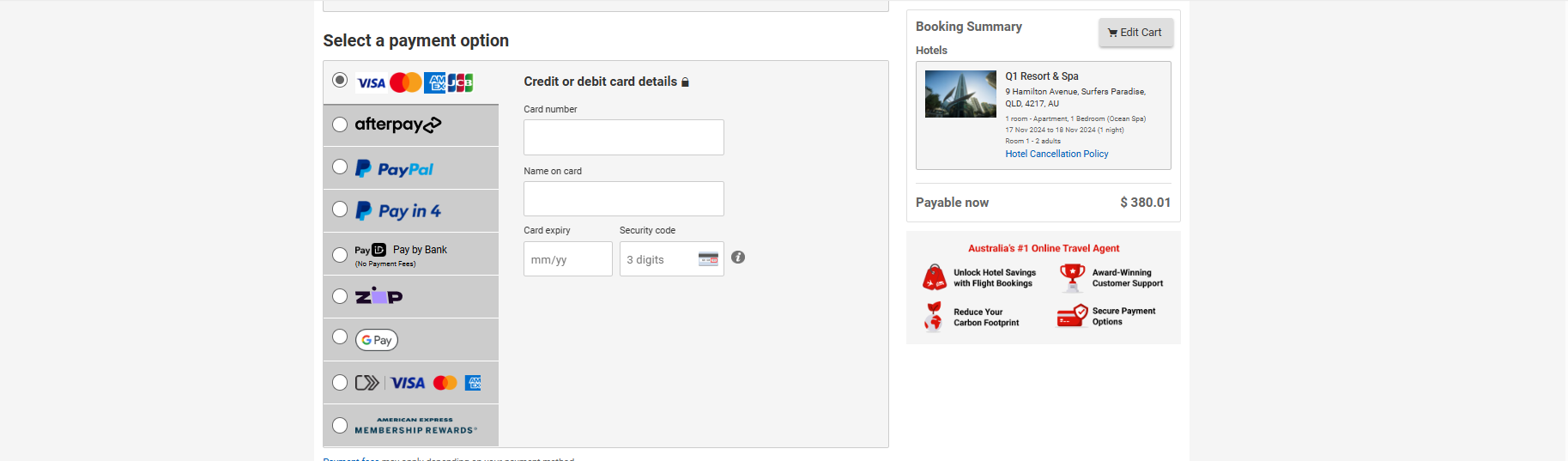The height and width of the screenshot is (461, 1568).
Task: Click the Zip logo
Action: coord(378,296)
